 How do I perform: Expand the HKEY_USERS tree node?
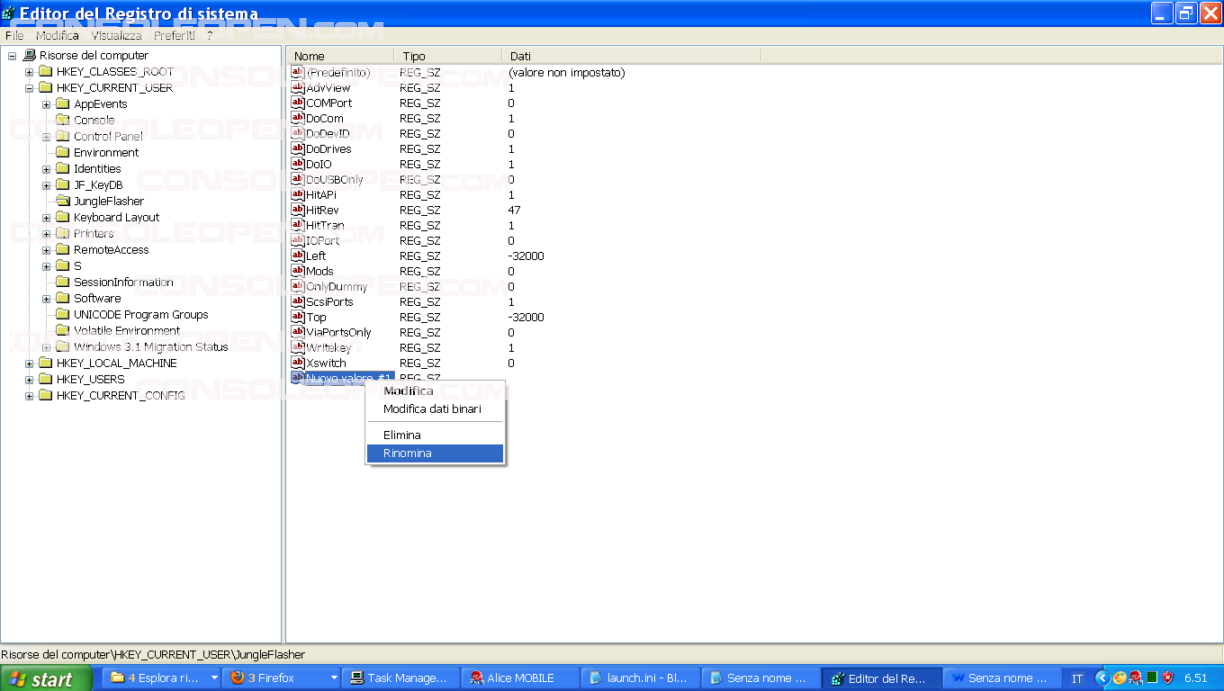tap(29, 379)
